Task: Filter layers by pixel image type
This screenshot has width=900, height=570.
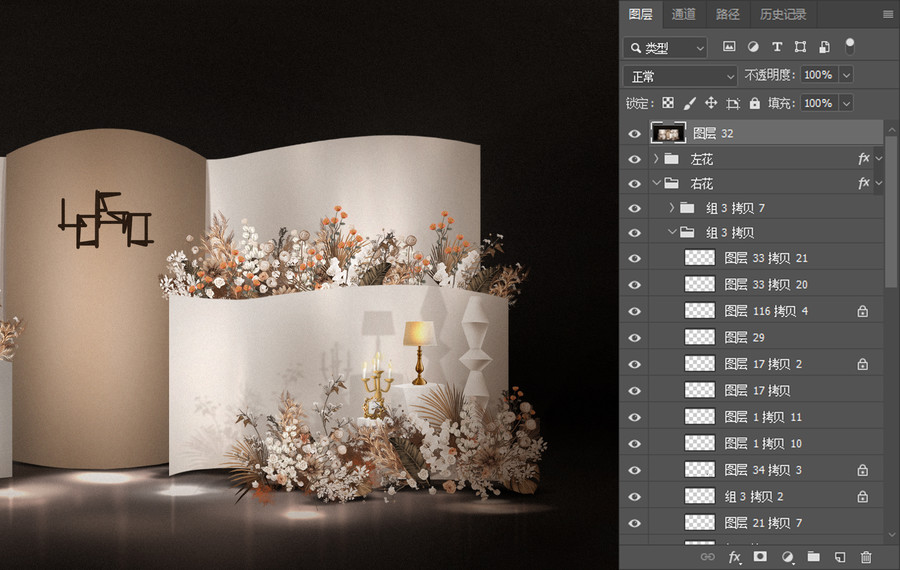Action: [729, 46]
